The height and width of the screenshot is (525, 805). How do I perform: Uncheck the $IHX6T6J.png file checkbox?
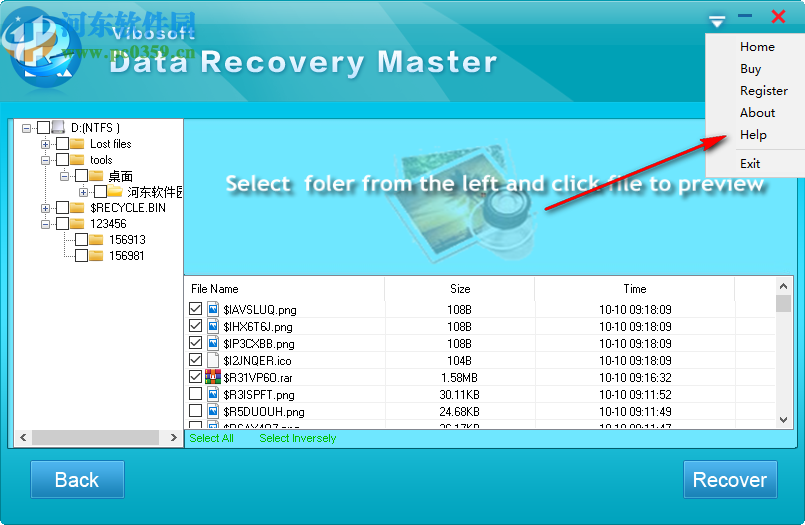[195, 325]
